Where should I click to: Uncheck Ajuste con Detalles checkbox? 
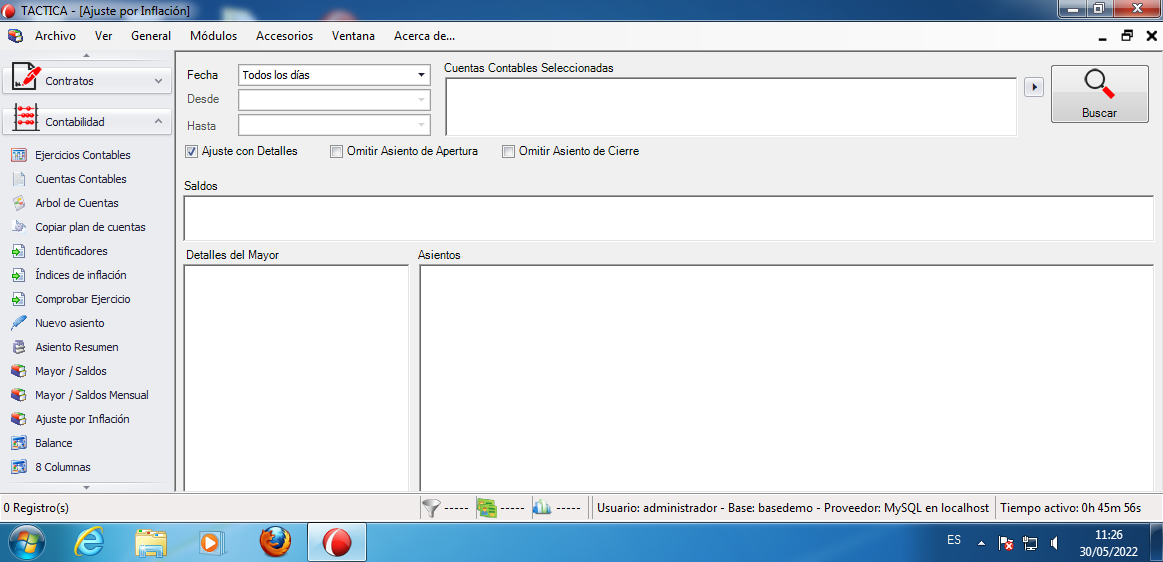click(191, 151)
